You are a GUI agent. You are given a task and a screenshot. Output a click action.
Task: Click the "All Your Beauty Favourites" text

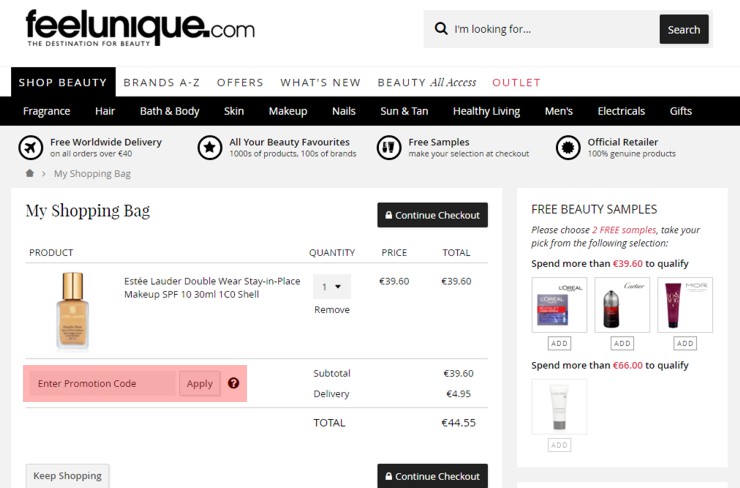pos(289,142)
